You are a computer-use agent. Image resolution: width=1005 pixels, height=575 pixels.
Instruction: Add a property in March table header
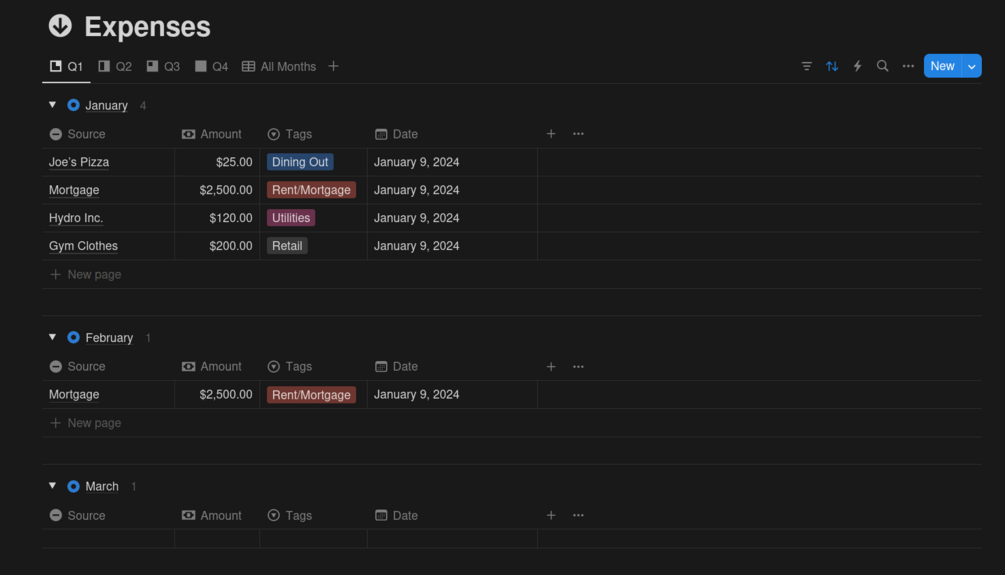pyautogui.click(x=551, y=515)
